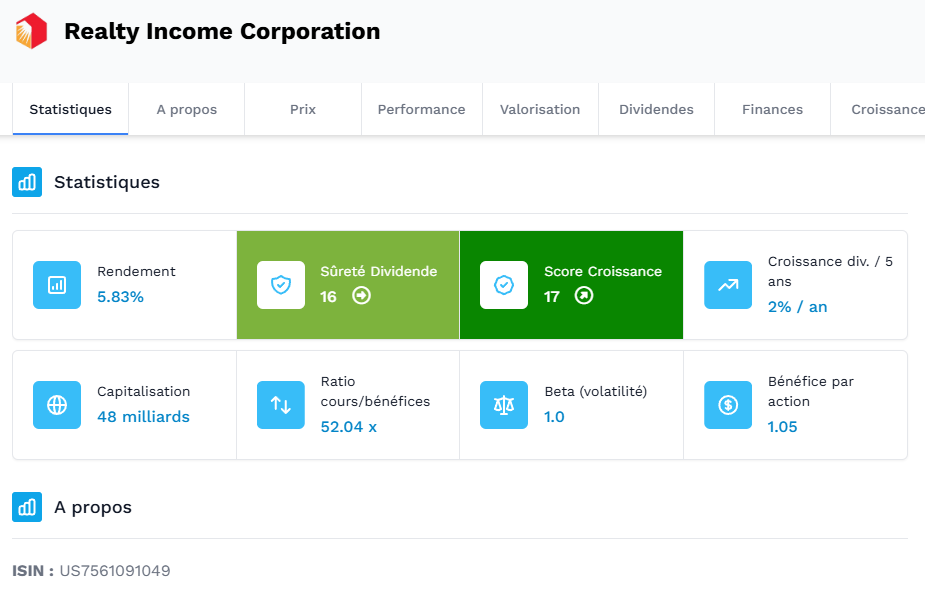Select the Statistiques tab
This screenshot has height=592, width=925.
[70, 109]
